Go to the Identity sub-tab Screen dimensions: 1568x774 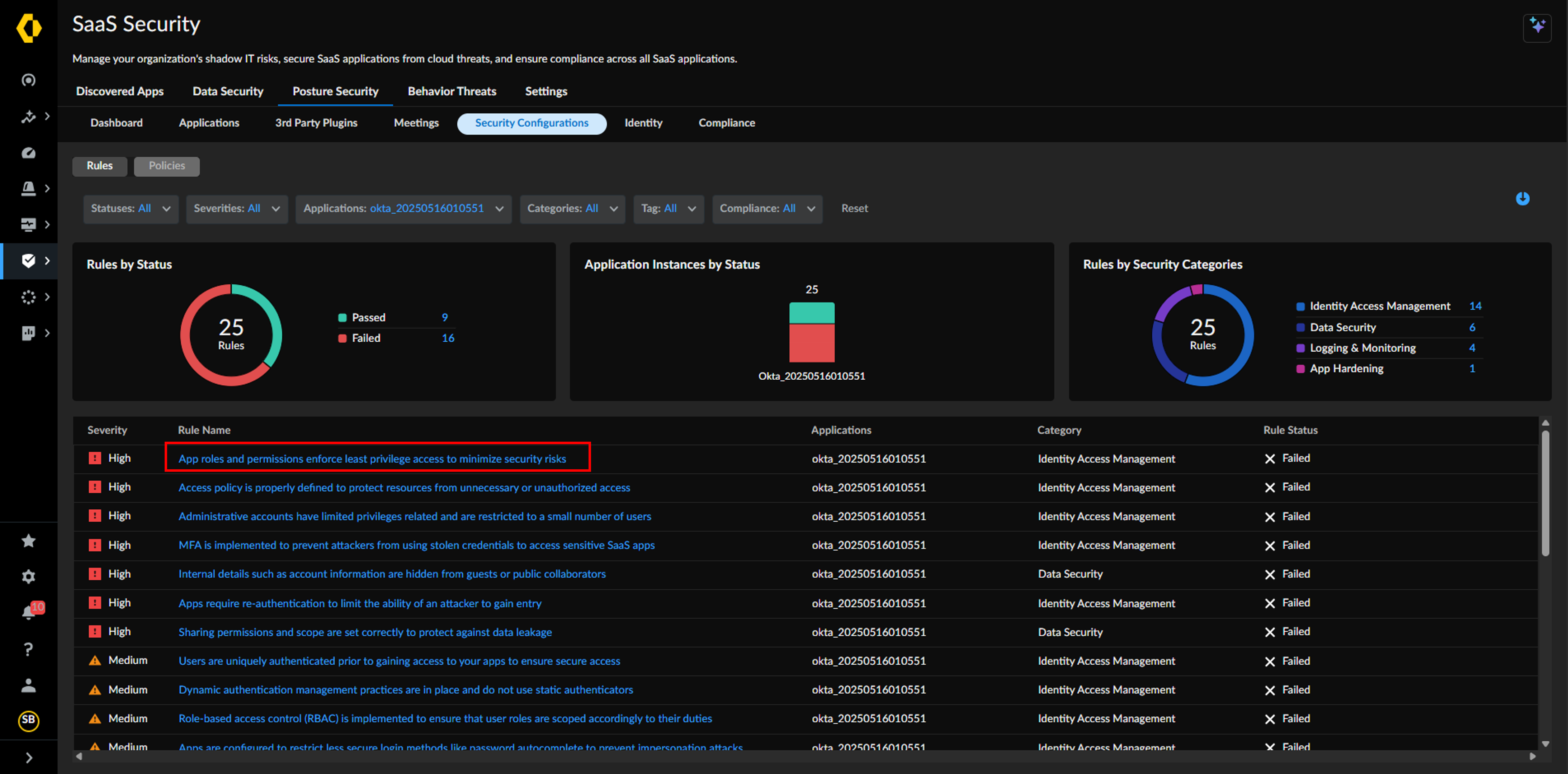[643, 123]
